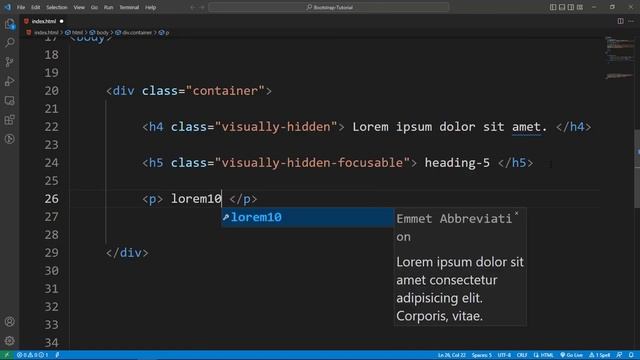Image resolution: width=640 pixels, height=360 pixels.
Task: Open the 1 Spell warning indicator
Action: pyautogui.click(x=600, y=355)
